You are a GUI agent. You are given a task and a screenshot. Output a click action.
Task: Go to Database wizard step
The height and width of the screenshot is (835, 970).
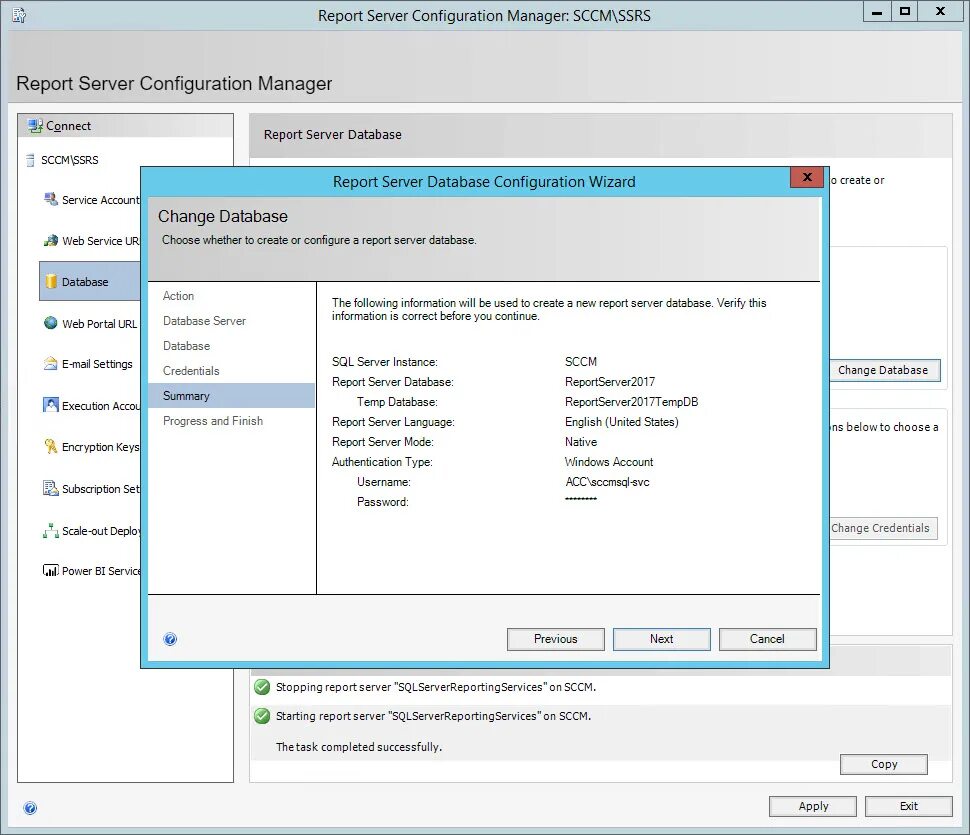pyautogui.click(x=186, y=346)
